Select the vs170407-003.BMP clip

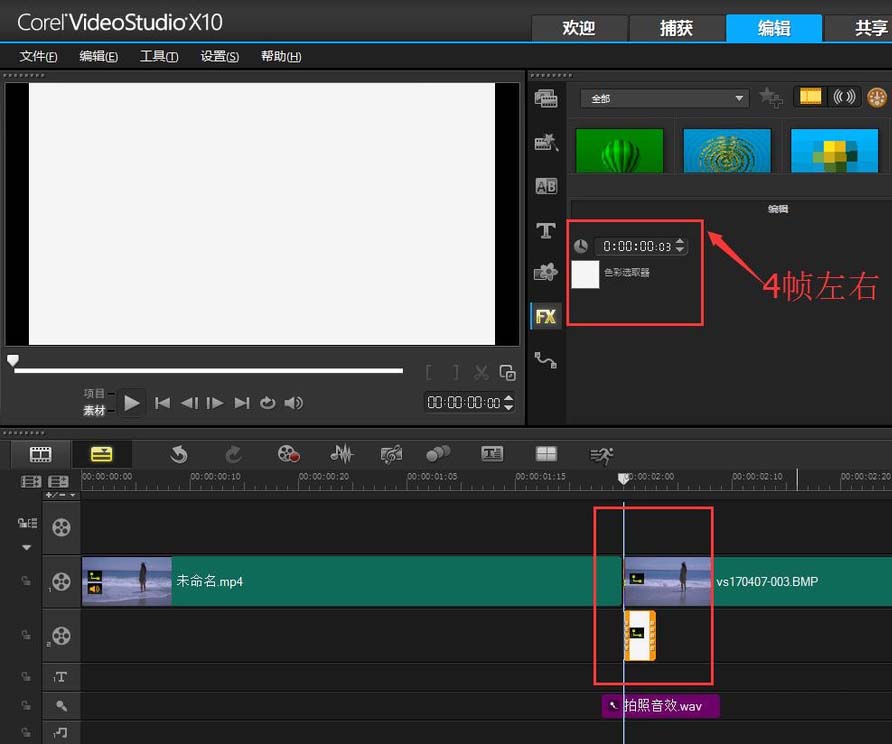tap(758, 581)
